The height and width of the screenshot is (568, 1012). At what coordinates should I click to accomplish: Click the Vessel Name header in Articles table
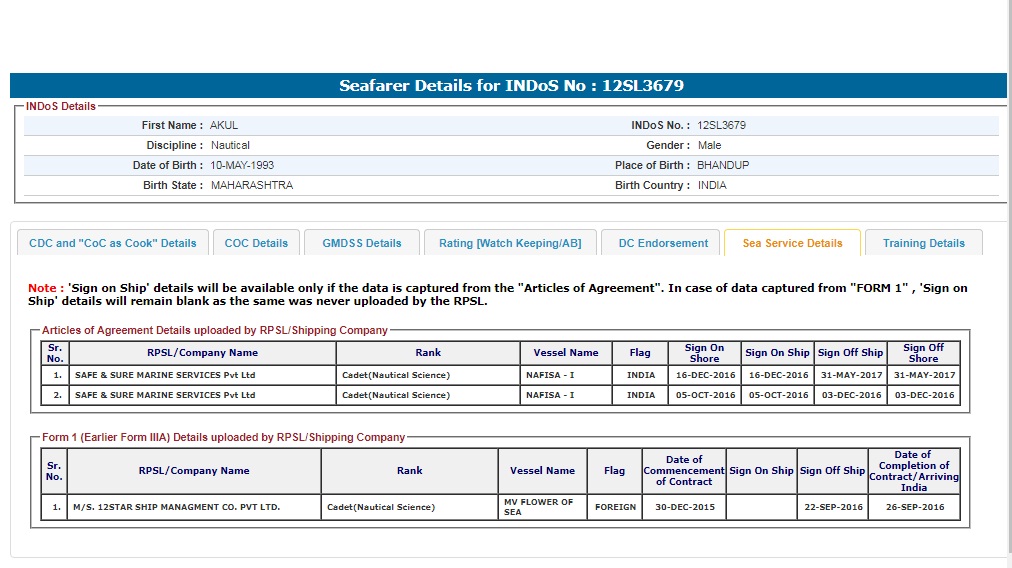(x=566, y=353)
